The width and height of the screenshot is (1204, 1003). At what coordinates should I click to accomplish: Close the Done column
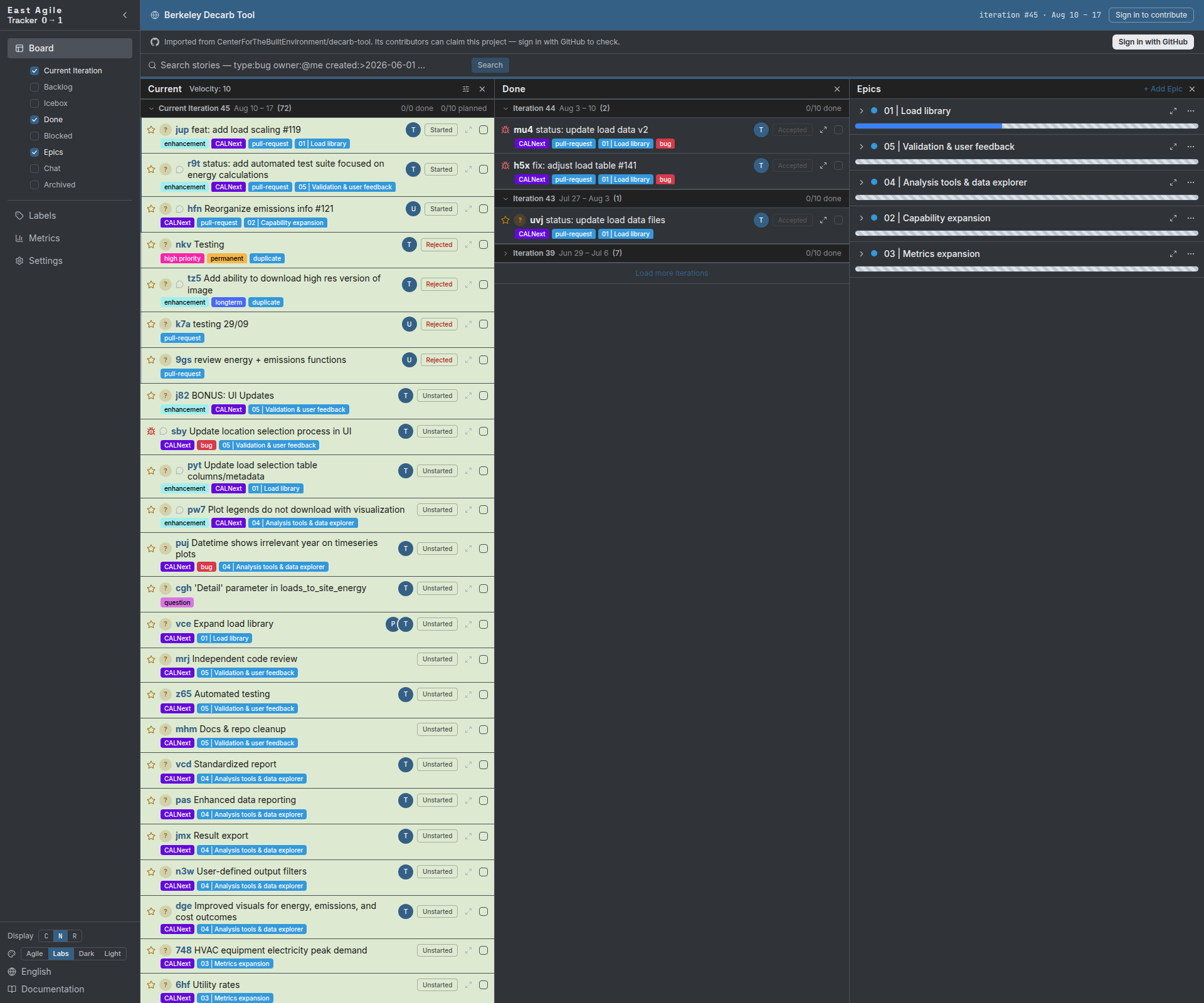coord(837,89)
